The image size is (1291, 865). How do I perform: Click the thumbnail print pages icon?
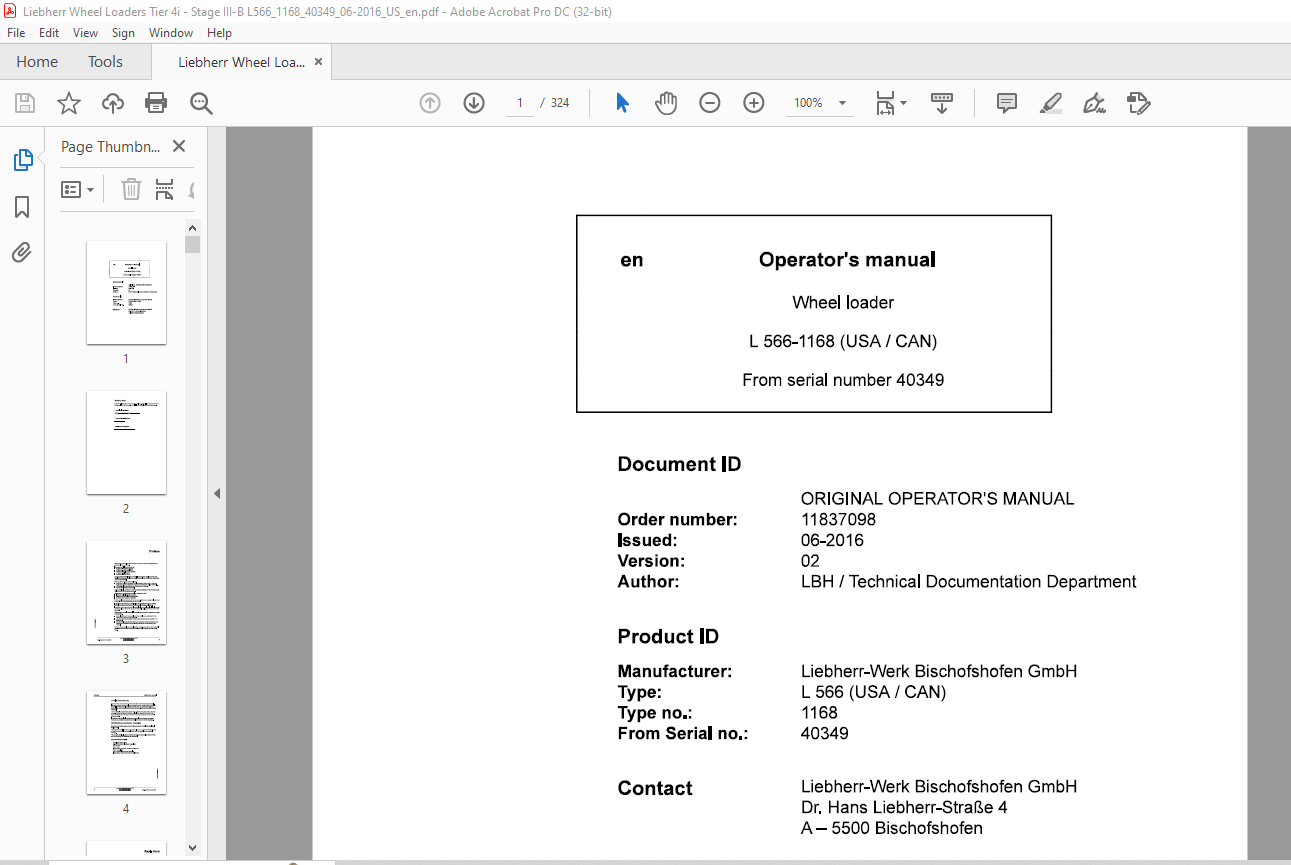click(x=164, y=189)
